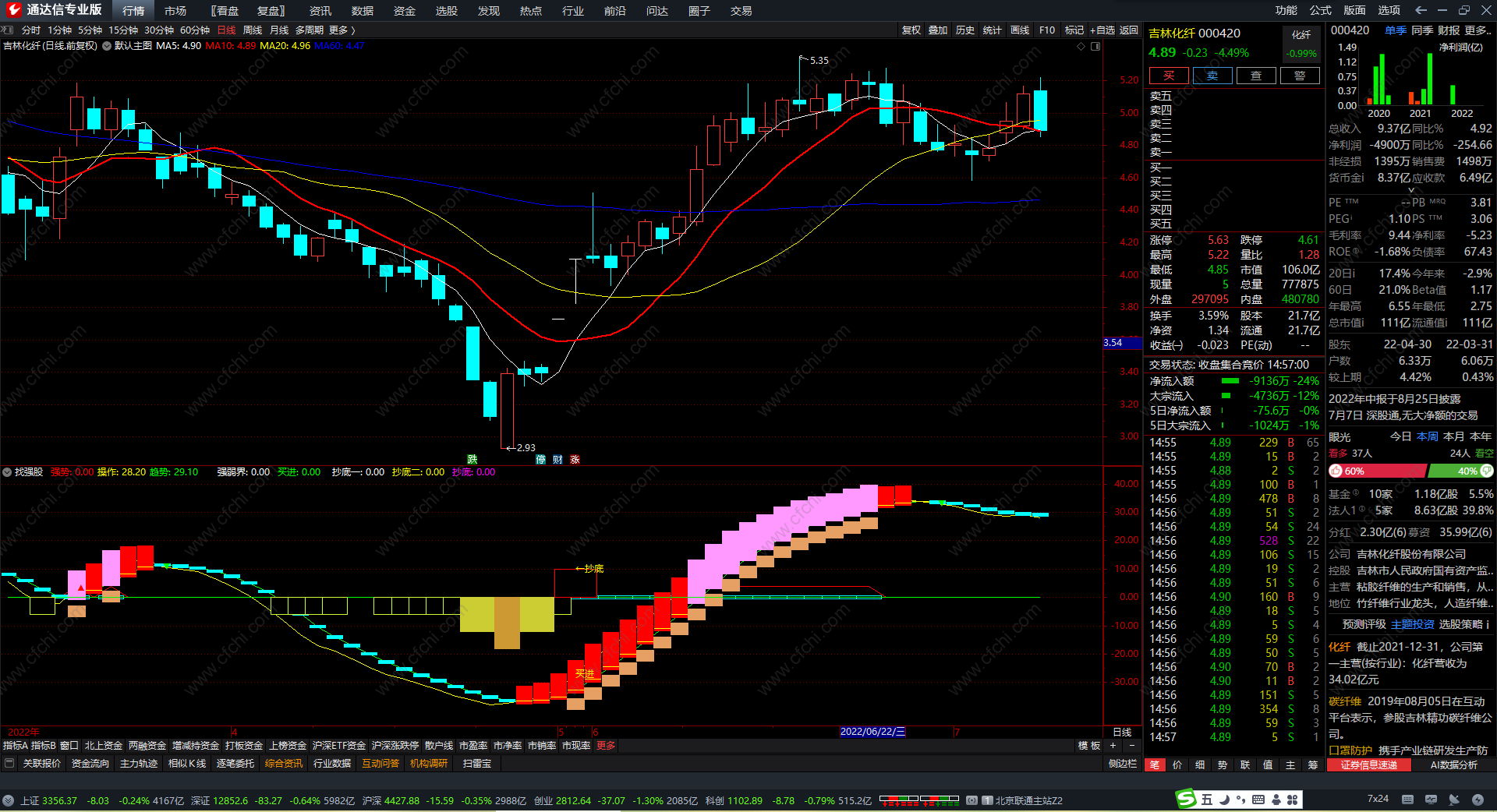
Task: Click the settings gear beside 默认主图
Action: pos(107,46)
